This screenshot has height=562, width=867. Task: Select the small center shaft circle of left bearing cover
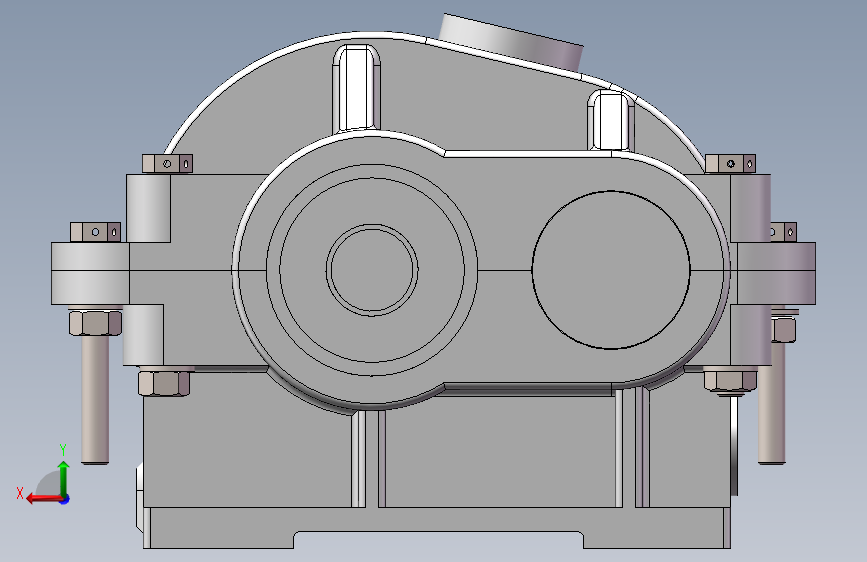click(x=372, y=270)
